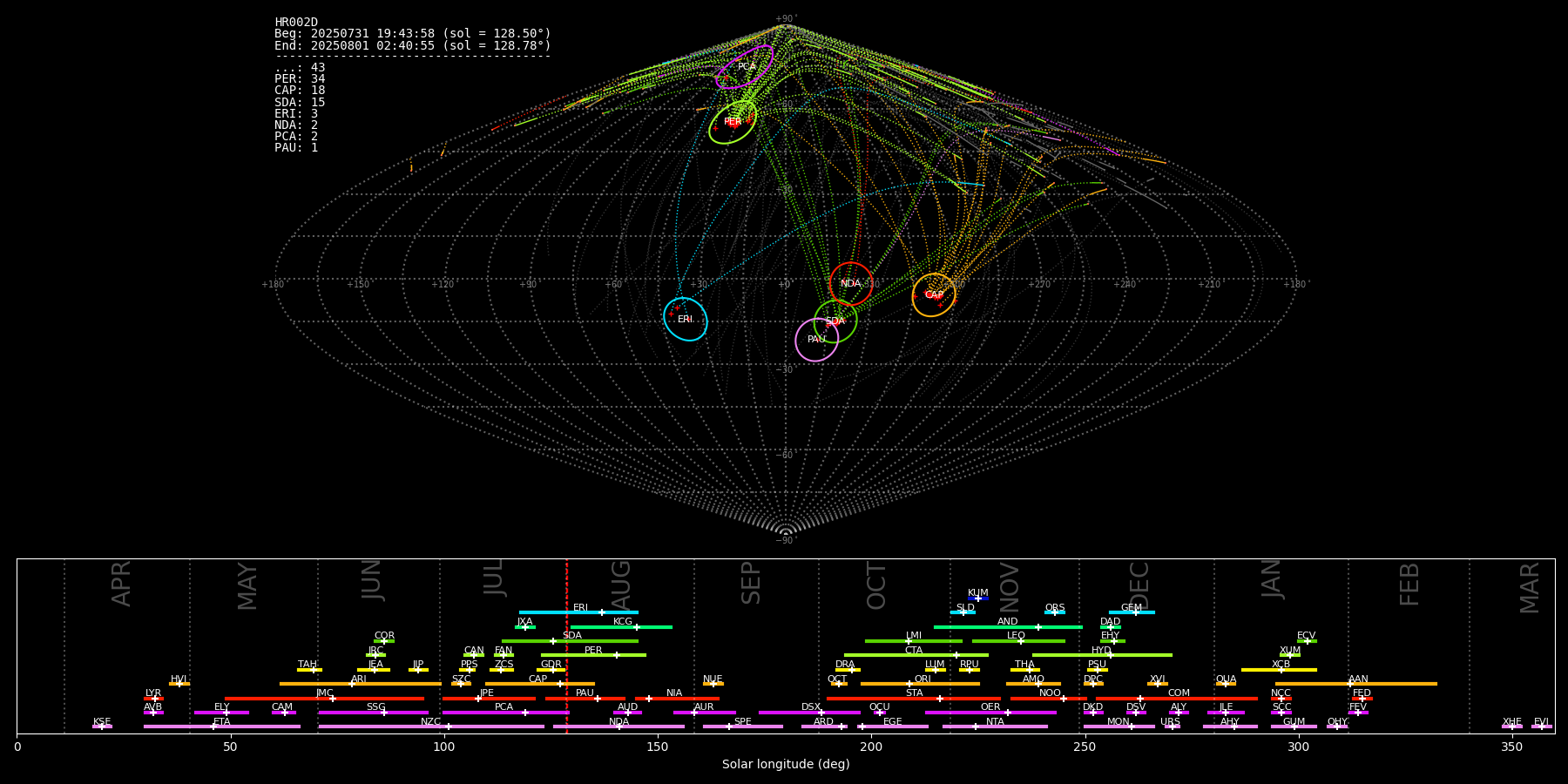Click the 'Solar longitude (deg)' axis label
1568x784 pixels.
(x=786, y=765)
